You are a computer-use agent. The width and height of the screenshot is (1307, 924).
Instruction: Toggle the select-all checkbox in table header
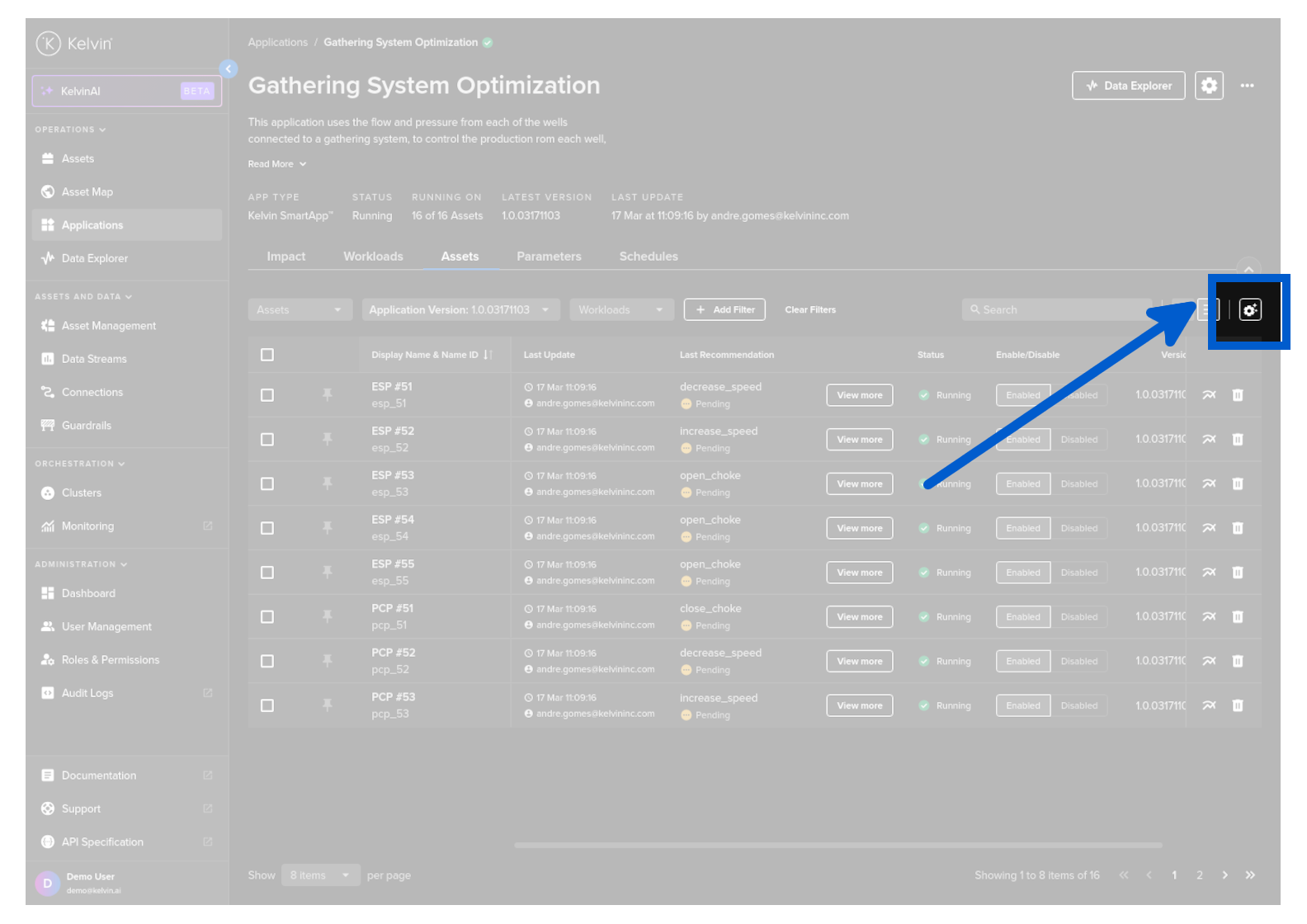(267, 355)
